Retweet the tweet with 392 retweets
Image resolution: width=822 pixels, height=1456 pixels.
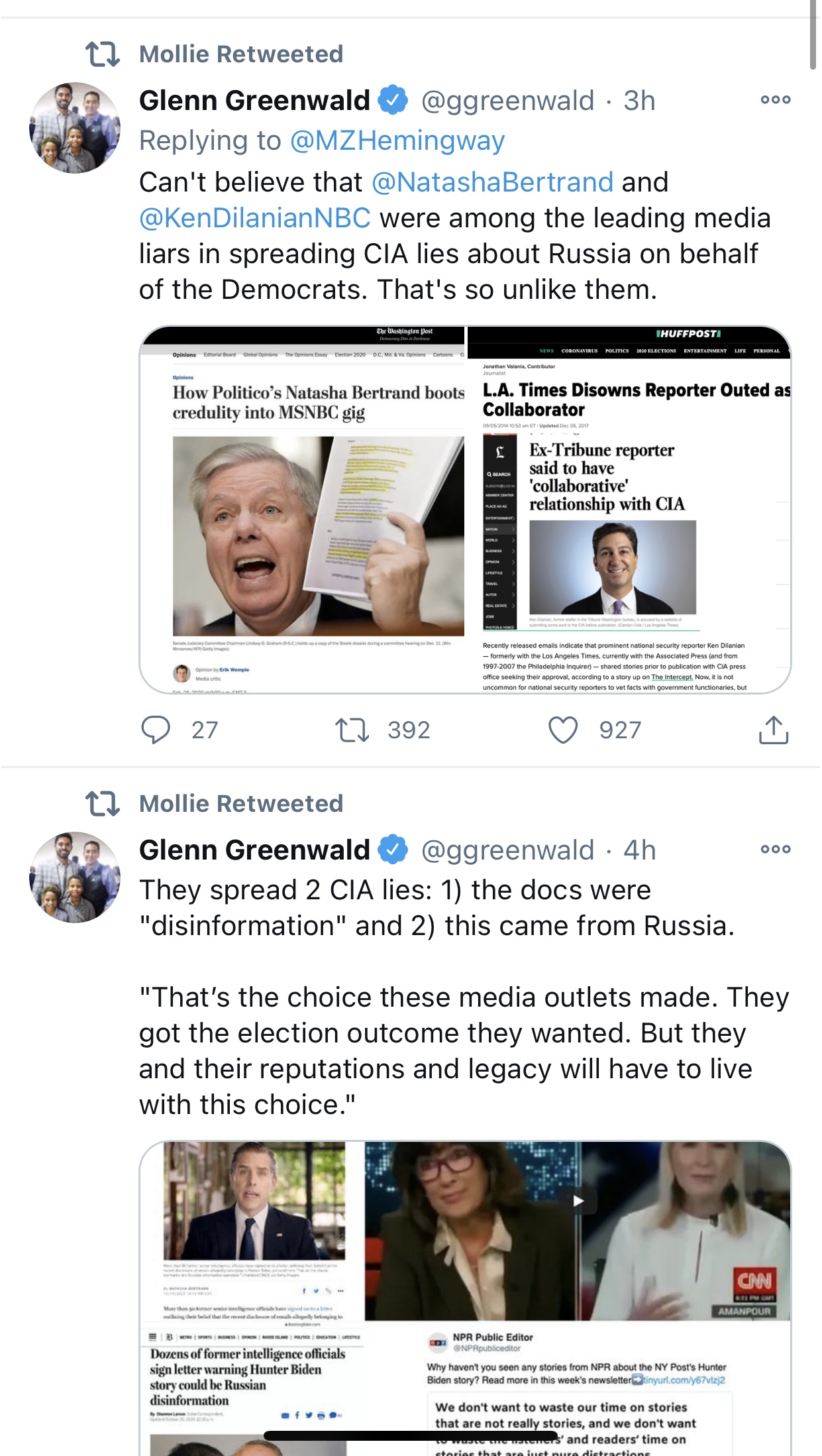coord(352,730)
